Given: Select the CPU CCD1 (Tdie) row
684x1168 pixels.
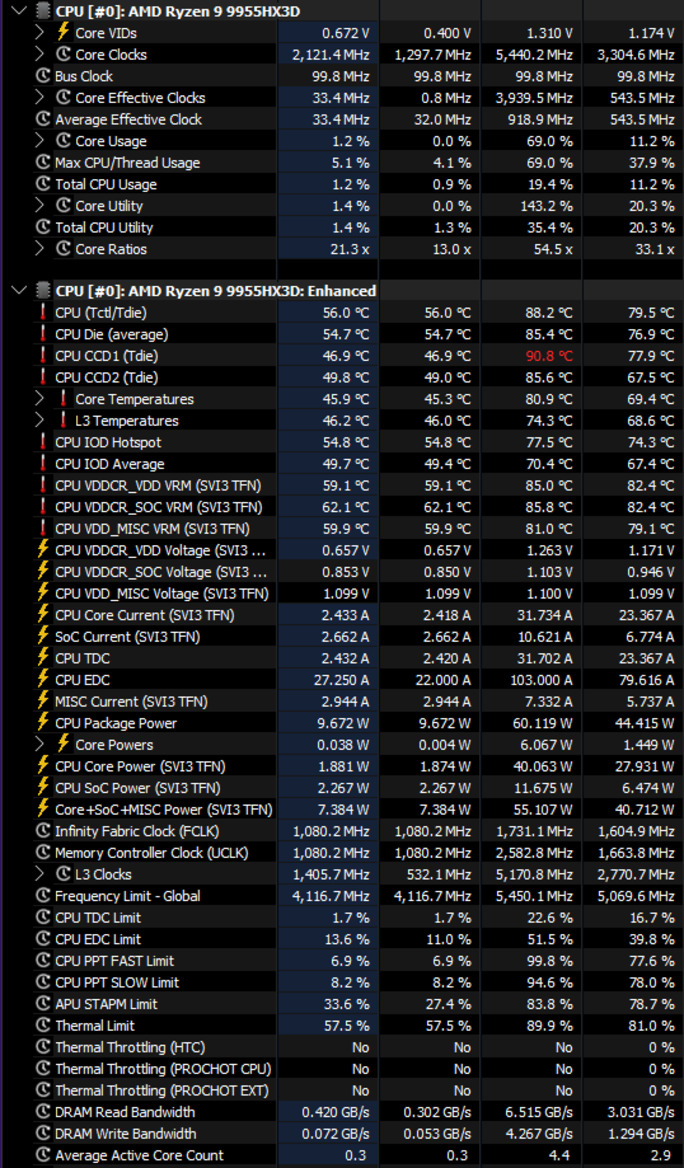Looking at the screenshot, I should click(x=342, y=356).
